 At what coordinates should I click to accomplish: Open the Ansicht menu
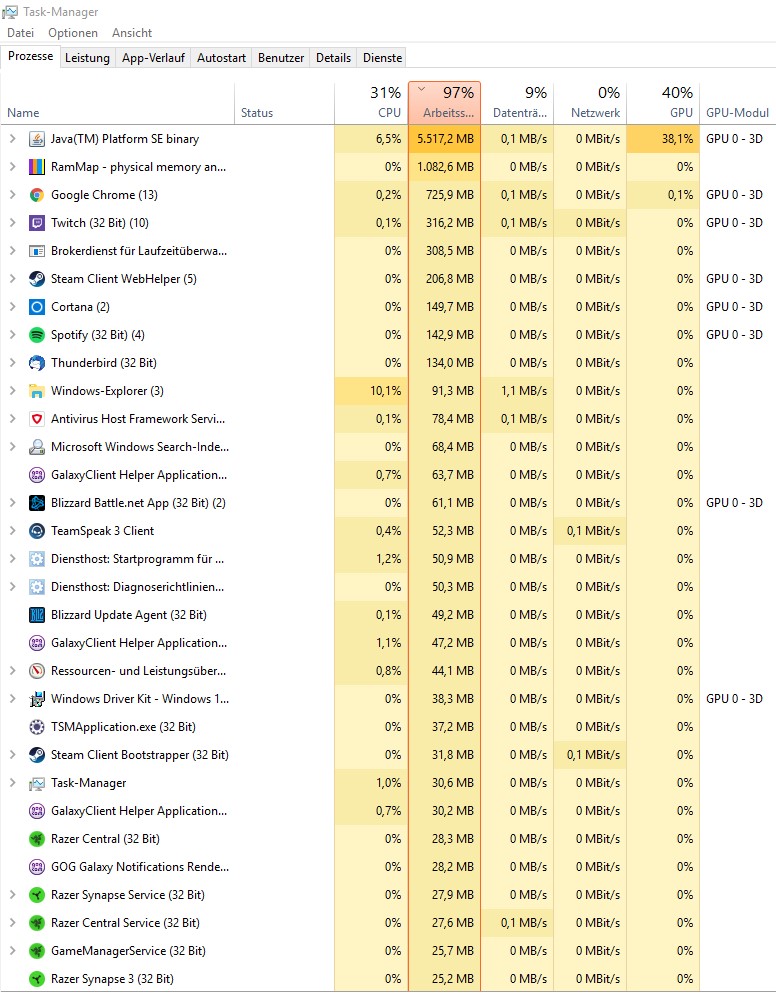[x=132, y=33]
